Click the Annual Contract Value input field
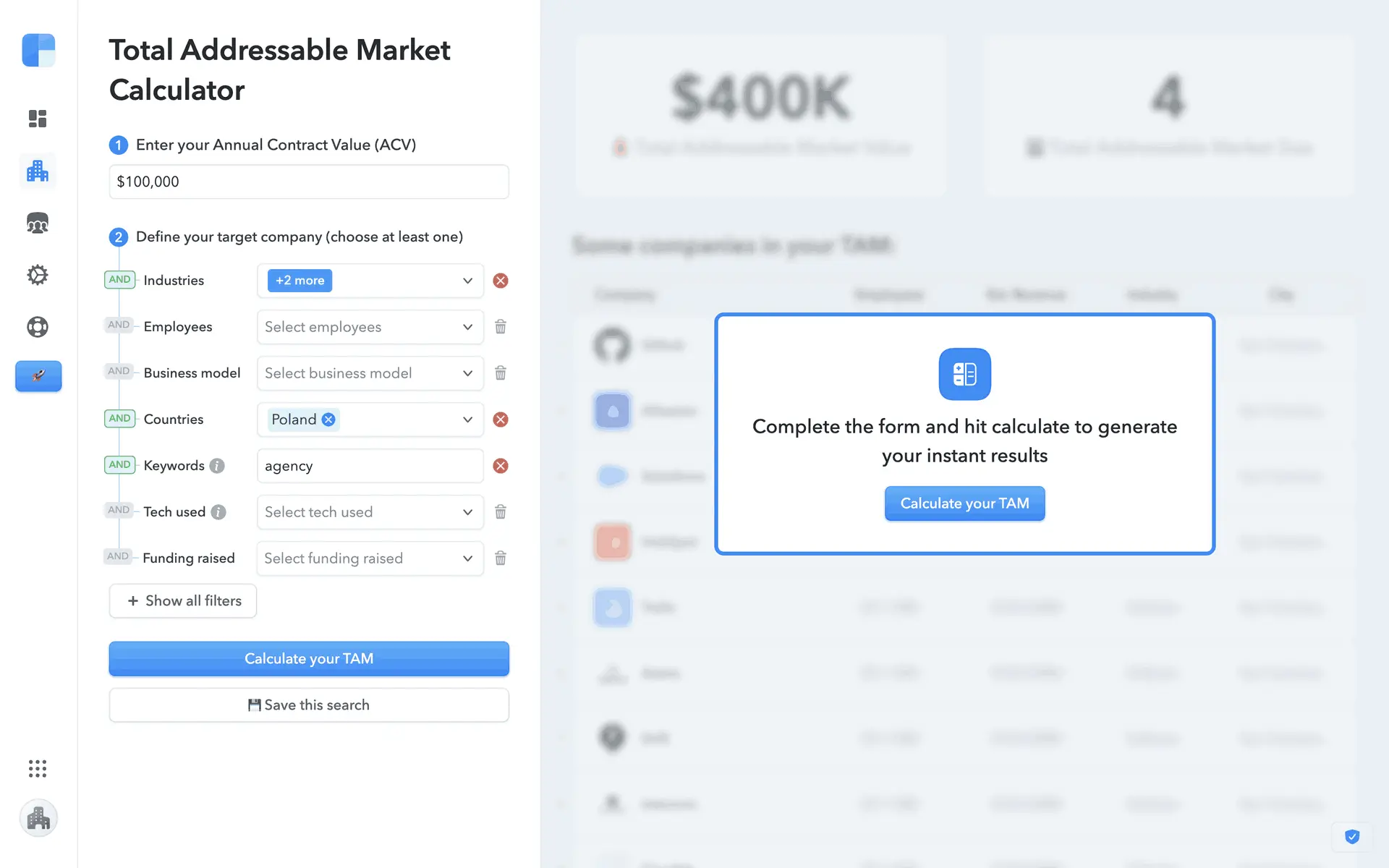Image resolution: width=1389 pixels, height=868 pixels. point(309,182)
